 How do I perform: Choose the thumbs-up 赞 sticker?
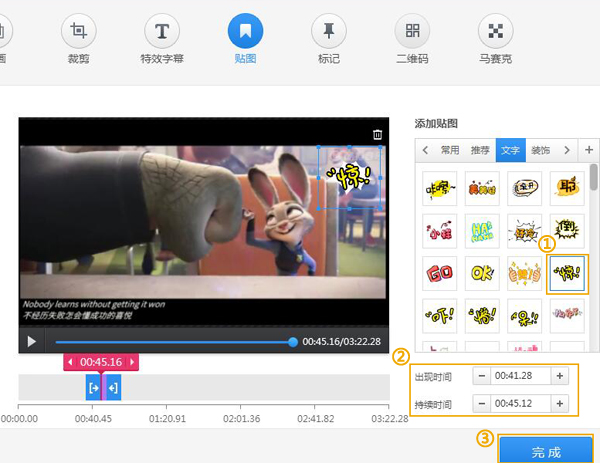(x=525, y=274)
